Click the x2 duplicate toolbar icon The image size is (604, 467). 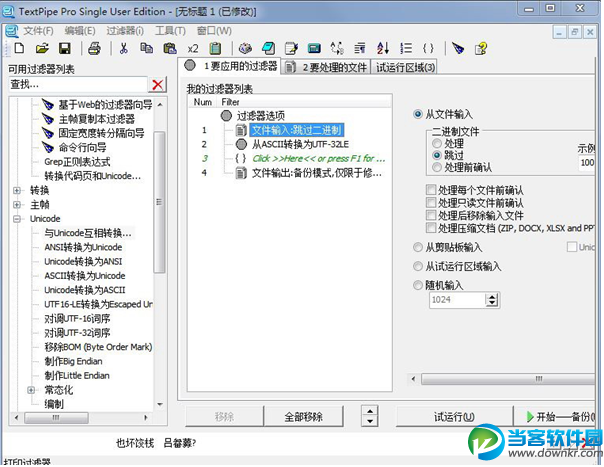click(x=193, y=49)
